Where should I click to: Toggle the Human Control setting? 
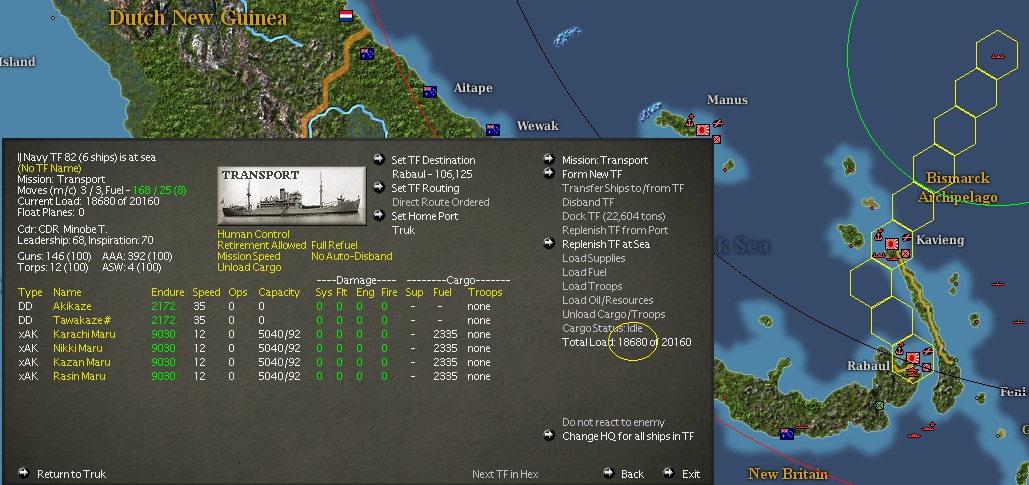coord(253,234)
